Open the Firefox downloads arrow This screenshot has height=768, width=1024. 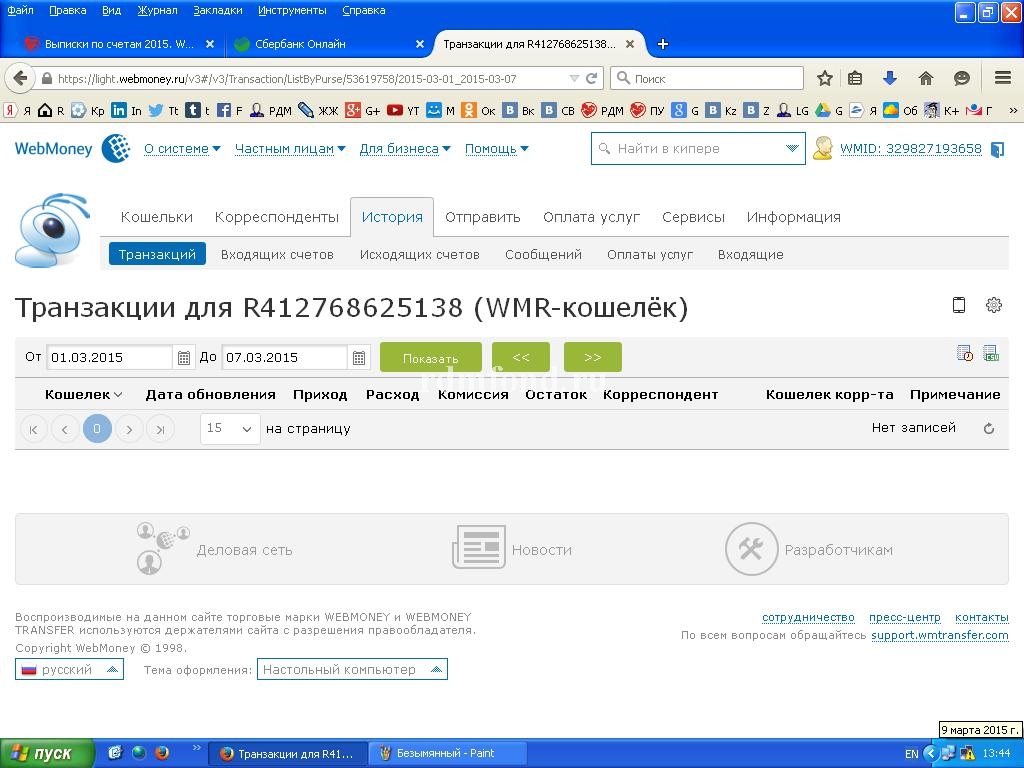tap(889, 78)
